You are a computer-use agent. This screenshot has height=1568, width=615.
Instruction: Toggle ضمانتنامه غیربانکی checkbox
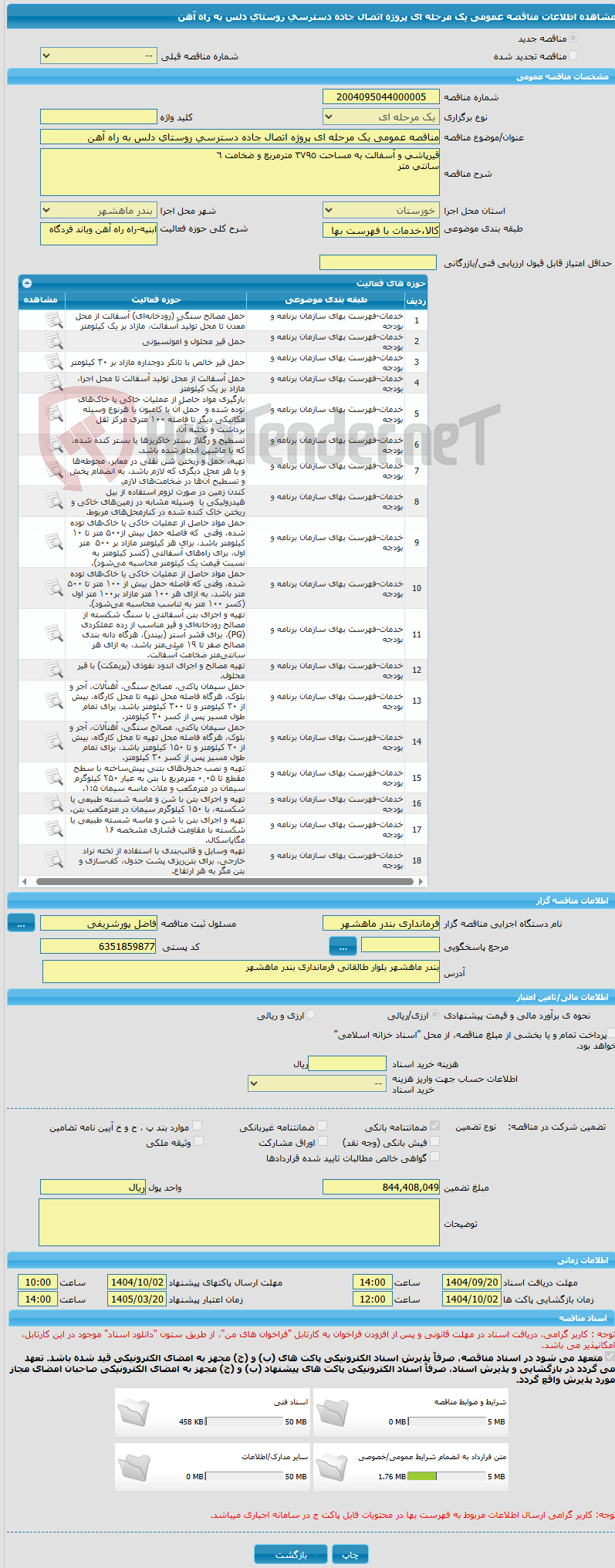pyautogui.click(x=323, y=1126)
